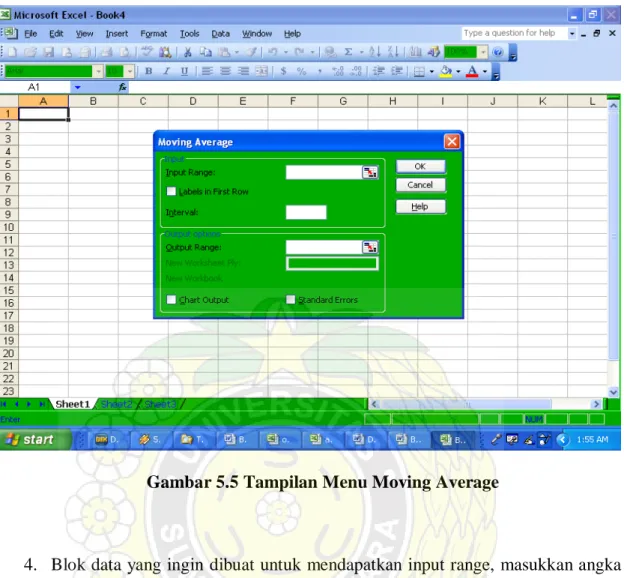Click the New workbook icon in toolbar
624x578 pixels.
pos(12,52)
